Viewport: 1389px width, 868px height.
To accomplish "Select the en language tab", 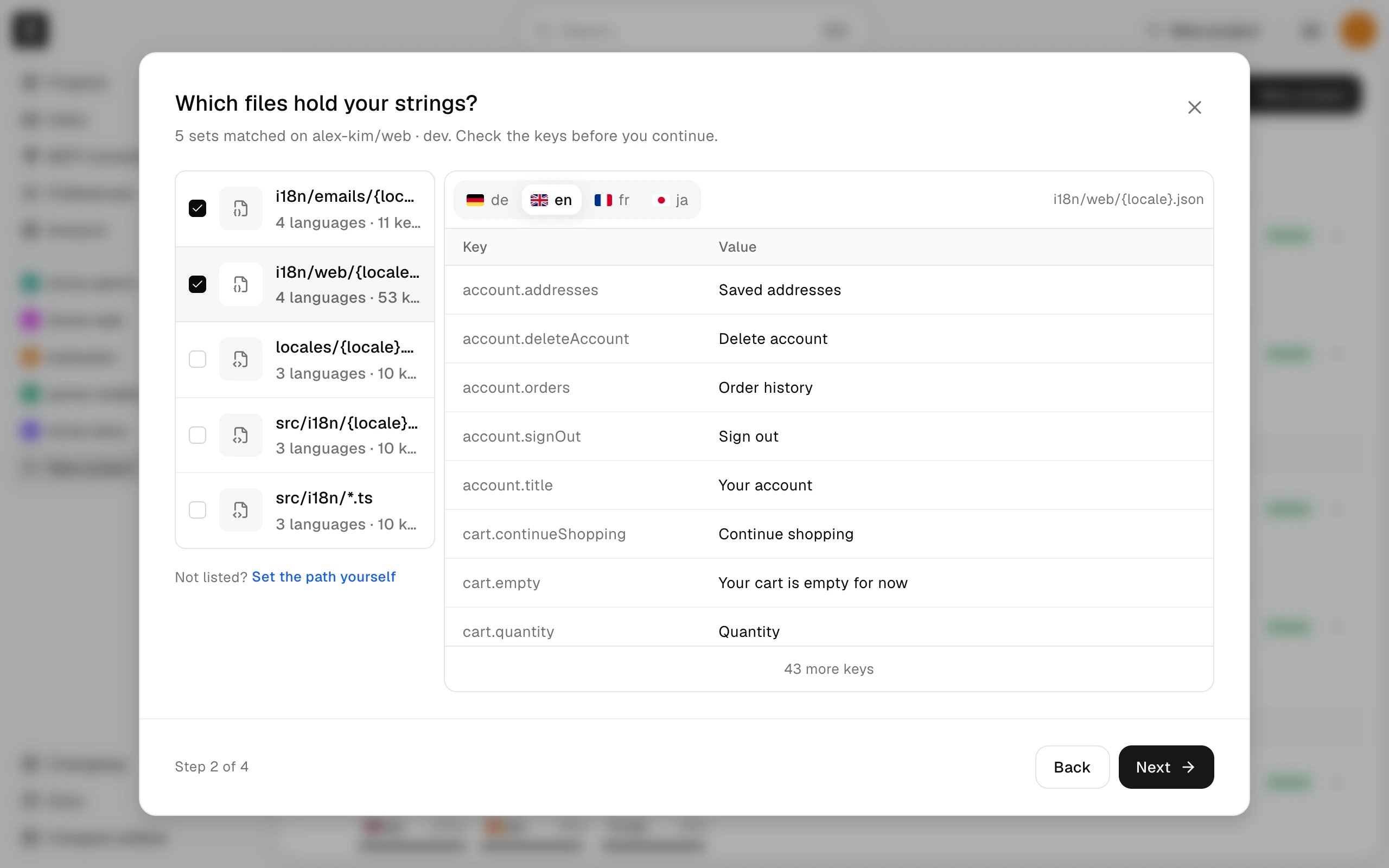I will [551, 200].
